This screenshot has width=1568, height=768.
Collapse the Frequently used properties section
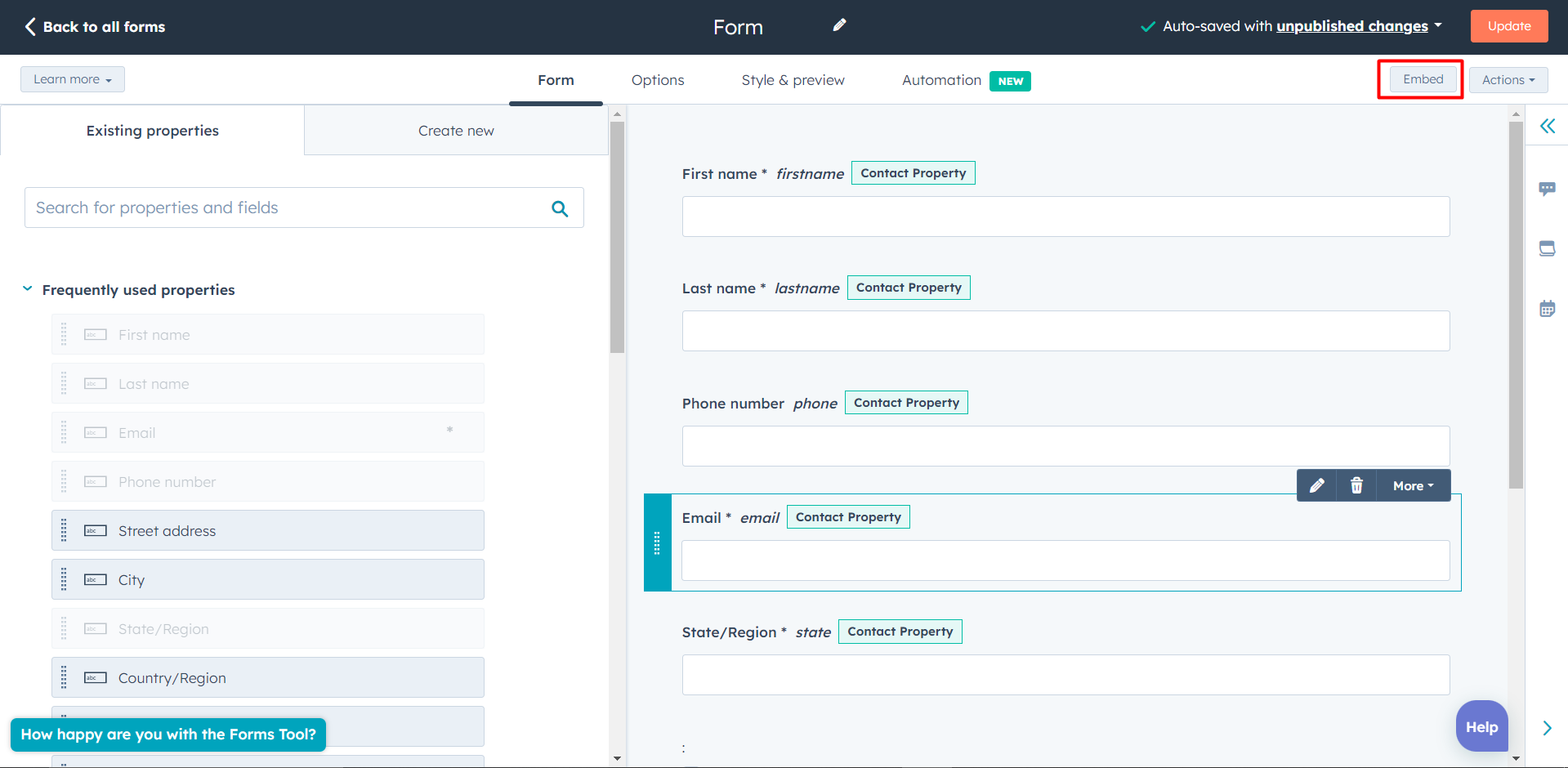[27, 288]
